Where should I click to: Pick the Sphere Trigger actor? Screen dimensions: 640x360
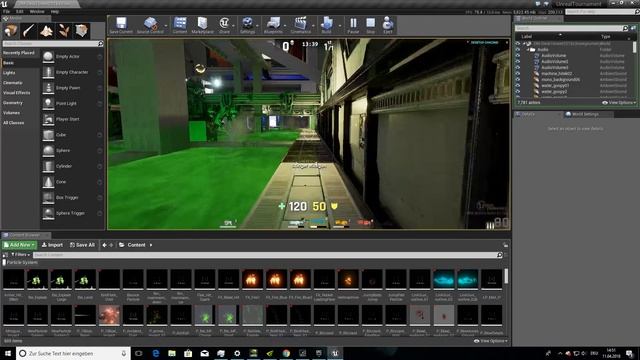tap(72, 213)
